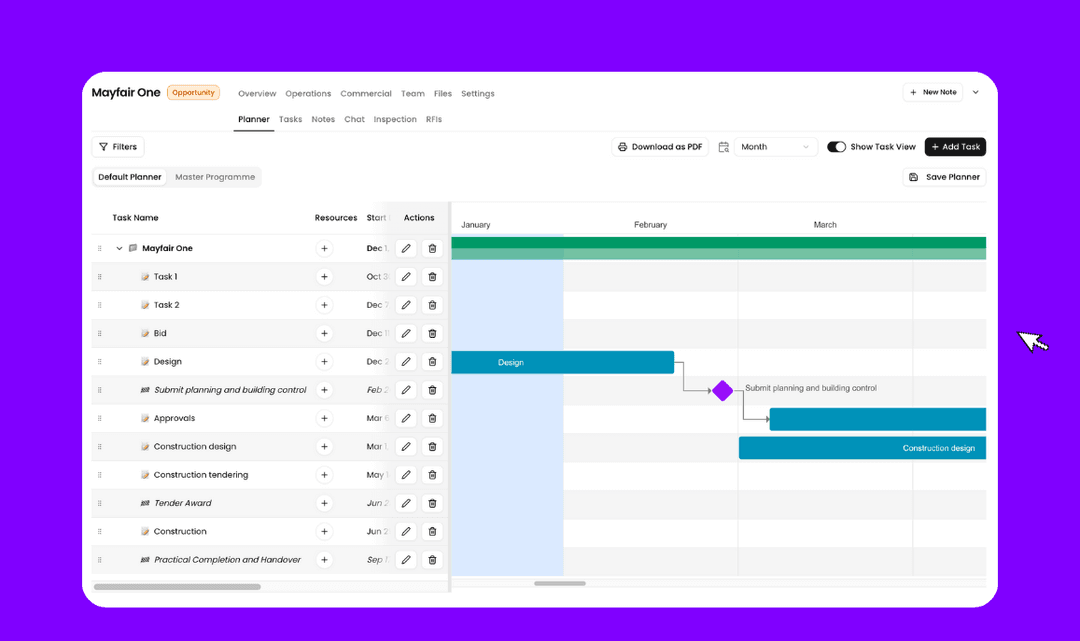This screenshot has height=641, width=1080.
Task: Open the calendar search icon beside Month dropdown
Action: [723, 146]
